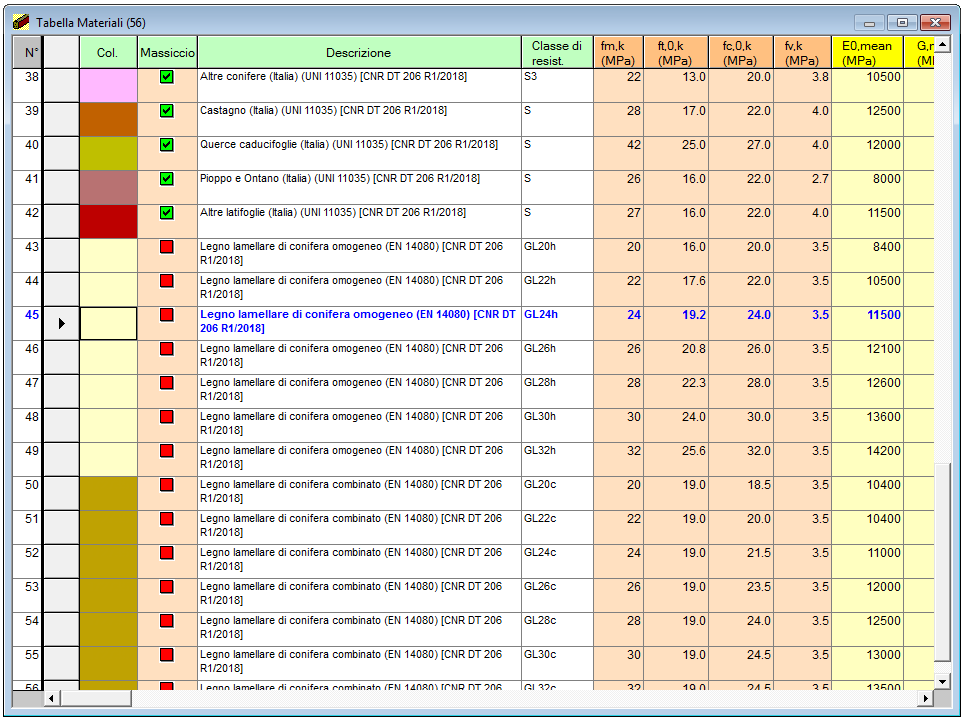Viewport: 963px width, 720px height.
Task: Check Massiccio box for GL20c row 50
Action: tap(167, 485)
